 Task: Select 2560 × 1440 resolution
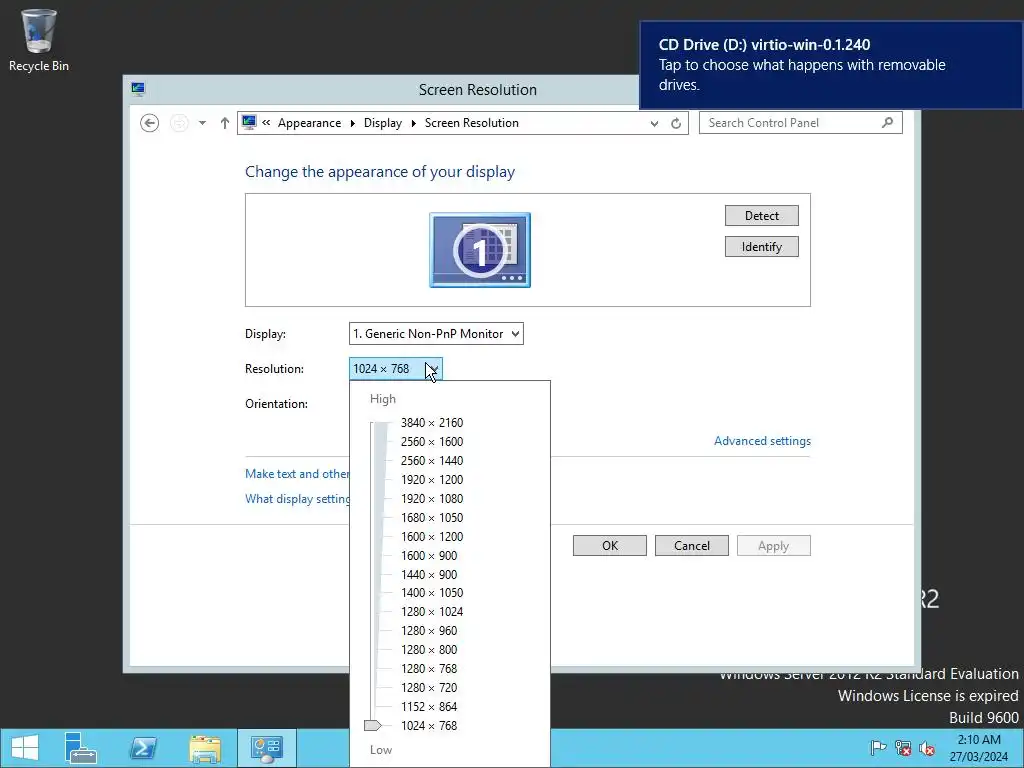432,460
